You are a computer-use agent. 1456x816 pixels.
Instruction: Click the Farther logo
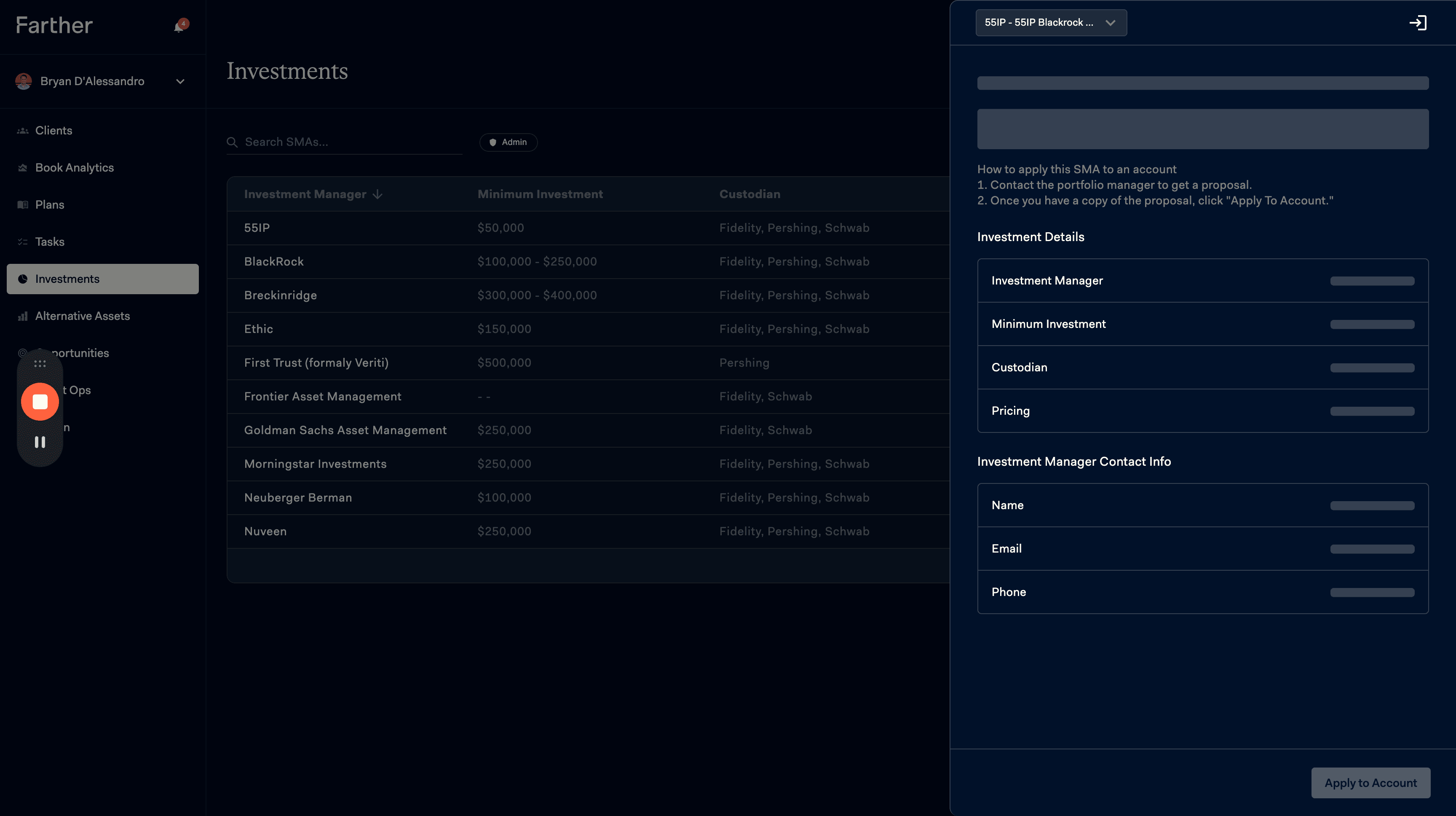click(x=54, y=25)
